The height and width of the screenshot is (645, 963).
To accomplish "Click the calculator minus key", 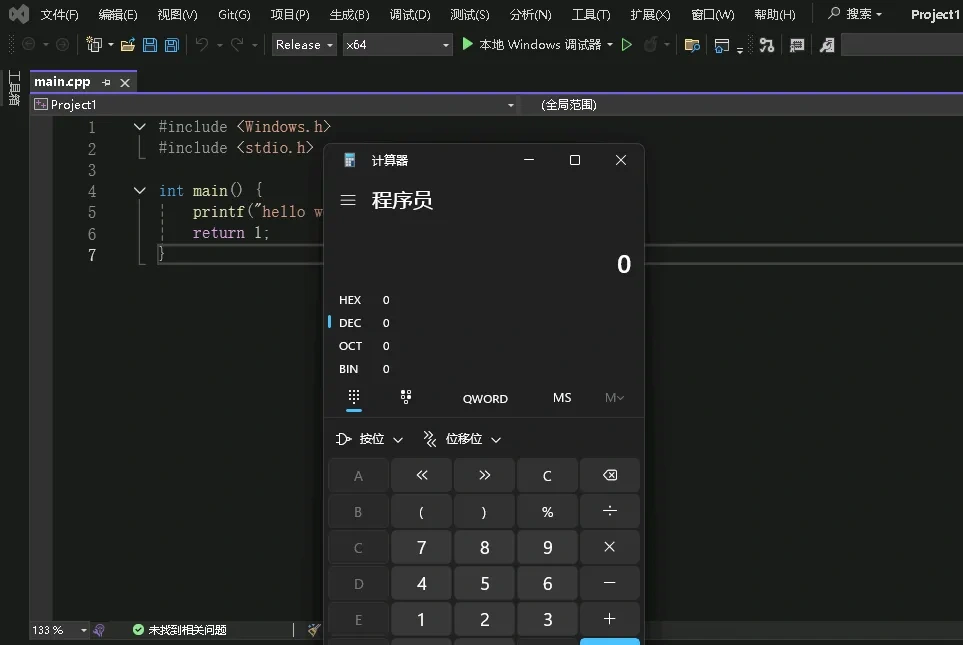I will coord(610,583).
